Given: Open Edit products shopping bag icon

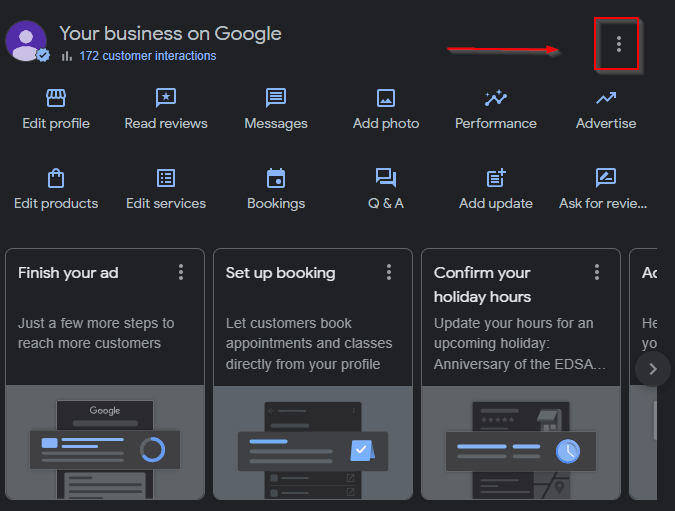Looking at the screenshot, I should pyautogui.click(x=56, y=178).
